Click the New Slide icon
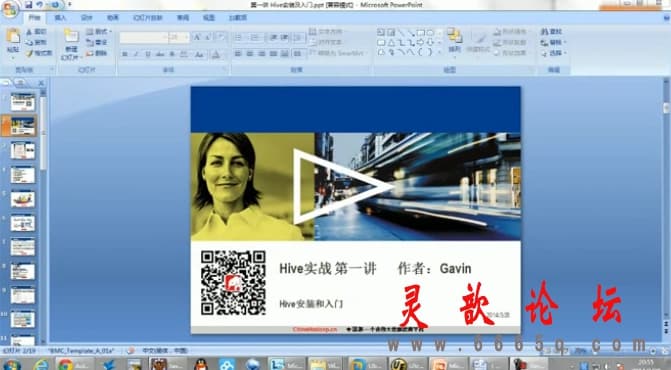671x370 pixels. point(71,36)
